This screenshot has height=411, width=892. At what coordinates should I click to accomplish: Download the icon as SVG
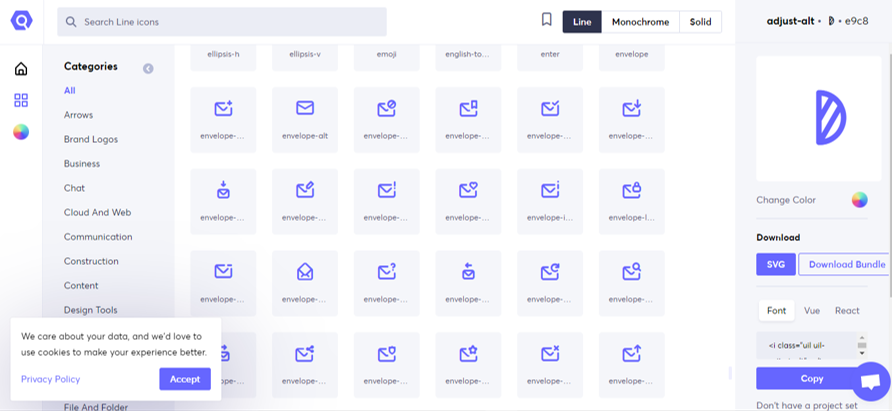click(x=776, y=265)
